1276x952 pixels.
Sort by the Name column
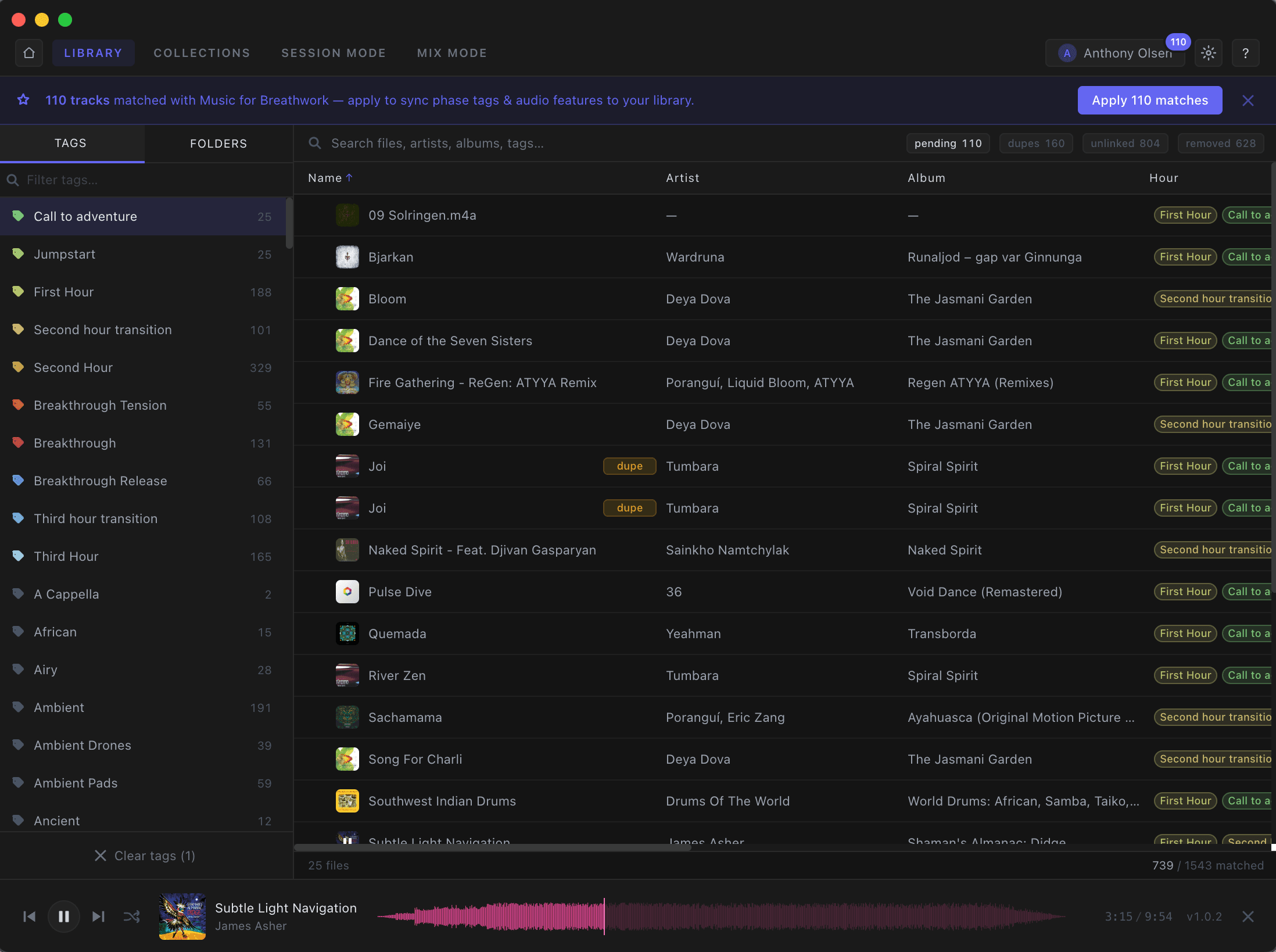click(330, 178)
